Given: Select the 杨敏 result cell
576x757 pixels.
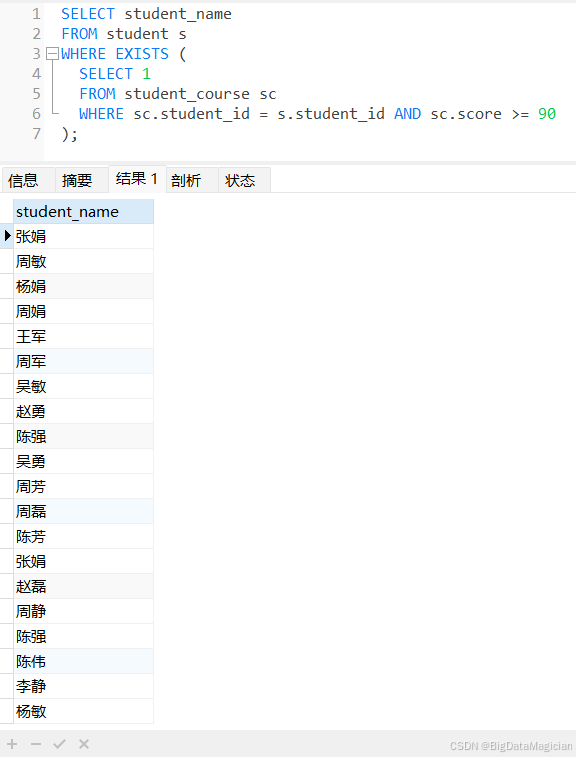Looking at the screenshot, I should point(84,711).
